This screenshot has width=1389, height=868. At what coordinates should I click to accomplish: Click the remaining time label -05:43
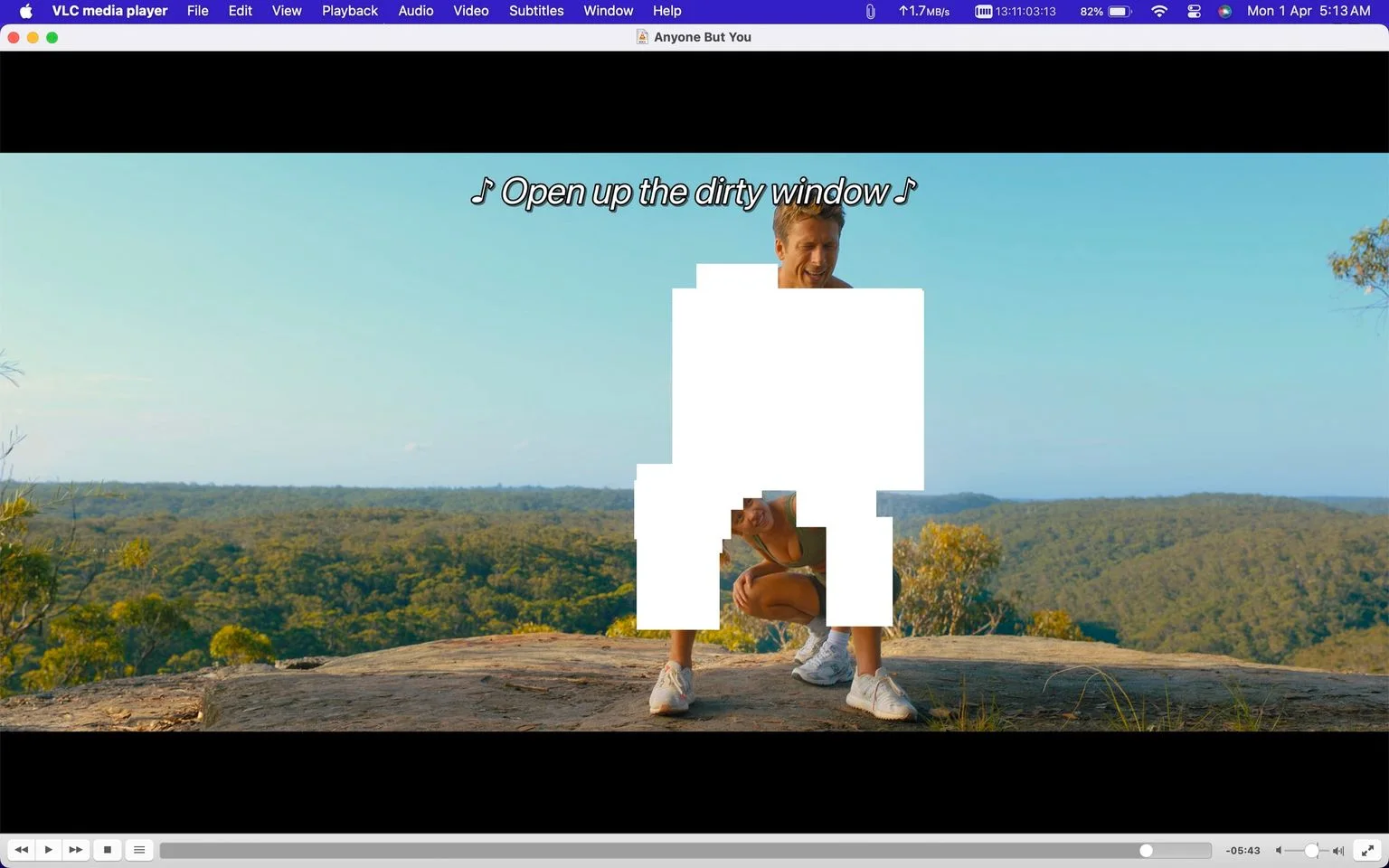1243,851
